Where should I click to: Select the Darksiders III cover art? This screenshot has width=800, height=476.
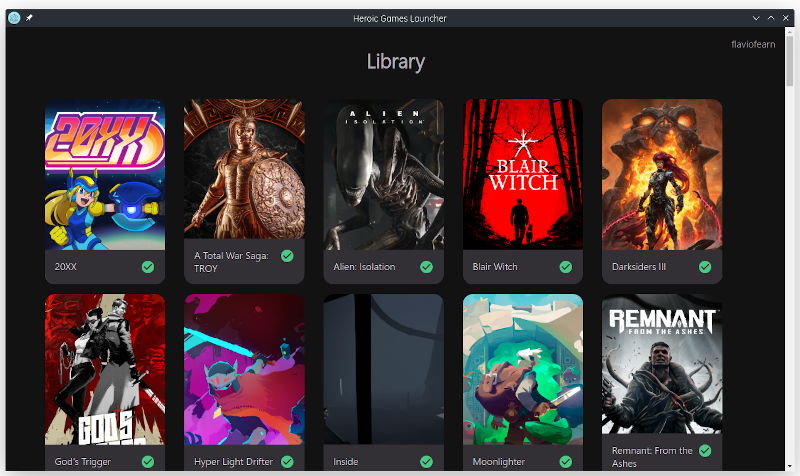[x=662, y=174]
